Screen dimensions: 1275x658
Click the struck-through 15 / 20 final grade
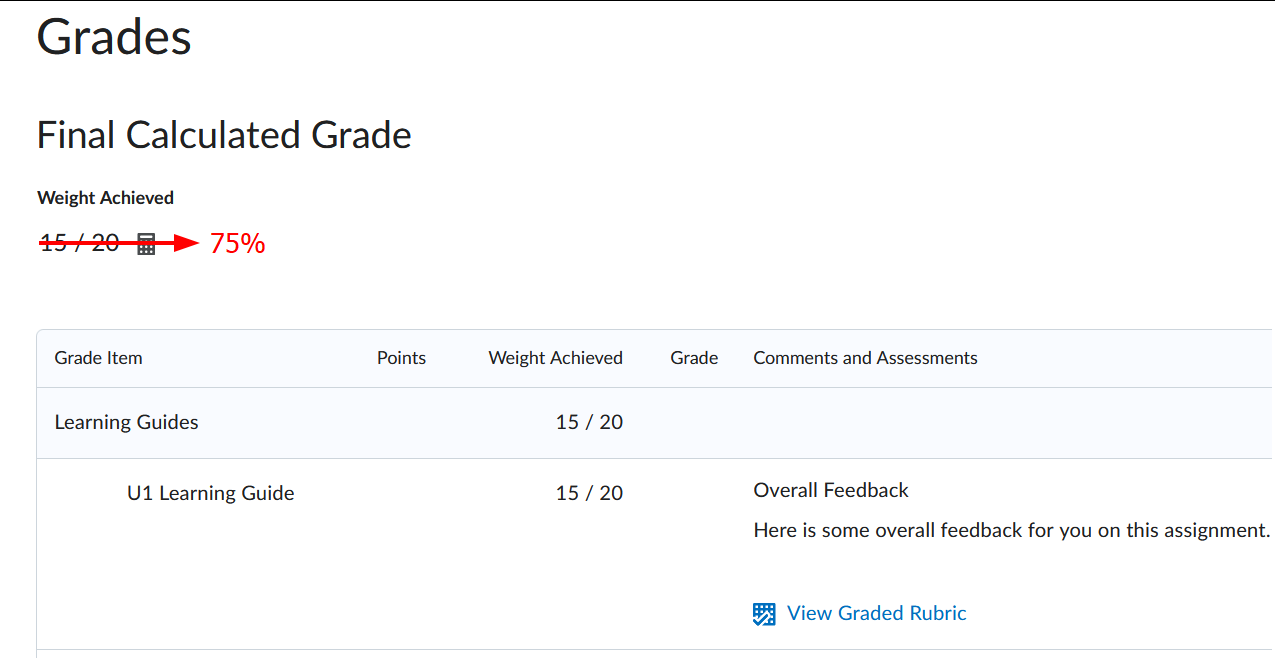(x=80, y=242)
